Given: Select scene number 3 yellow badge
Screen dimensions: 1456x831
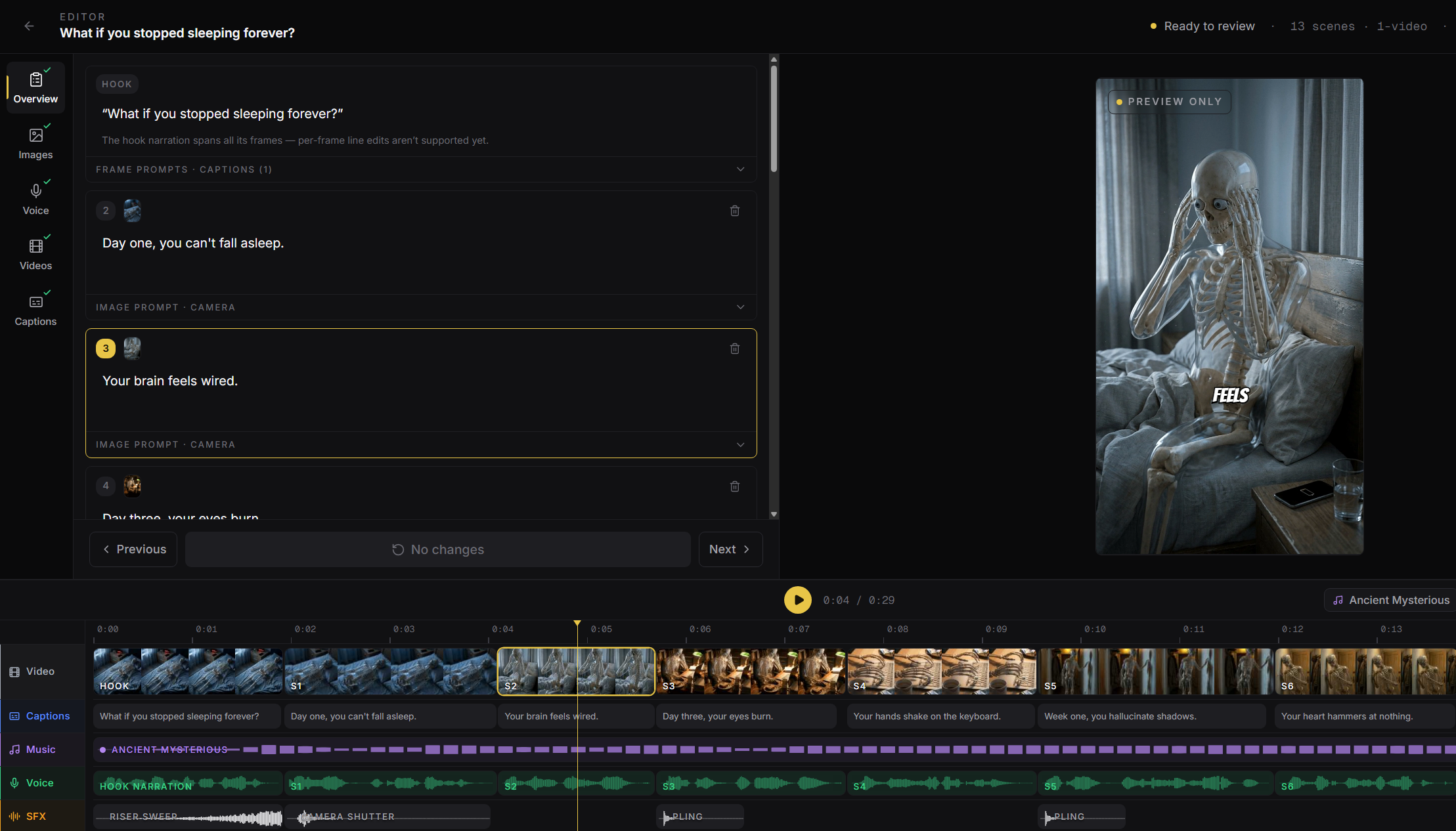Looking at the screenshot, I should coord(106,349).
